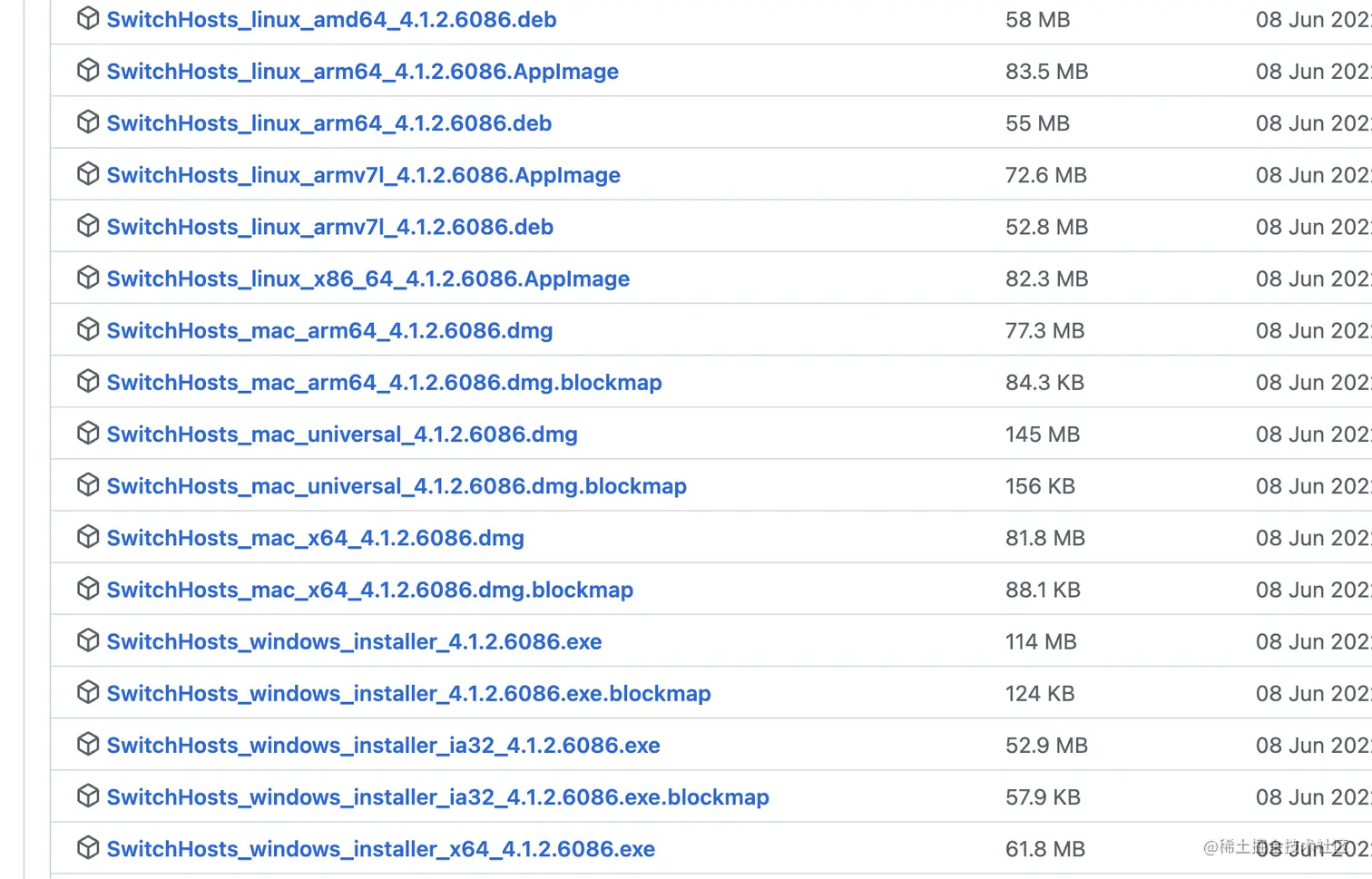Select the 58 MB file size text
Image resolution: width=1372 pixels, height=879 pixels.
1037,19
